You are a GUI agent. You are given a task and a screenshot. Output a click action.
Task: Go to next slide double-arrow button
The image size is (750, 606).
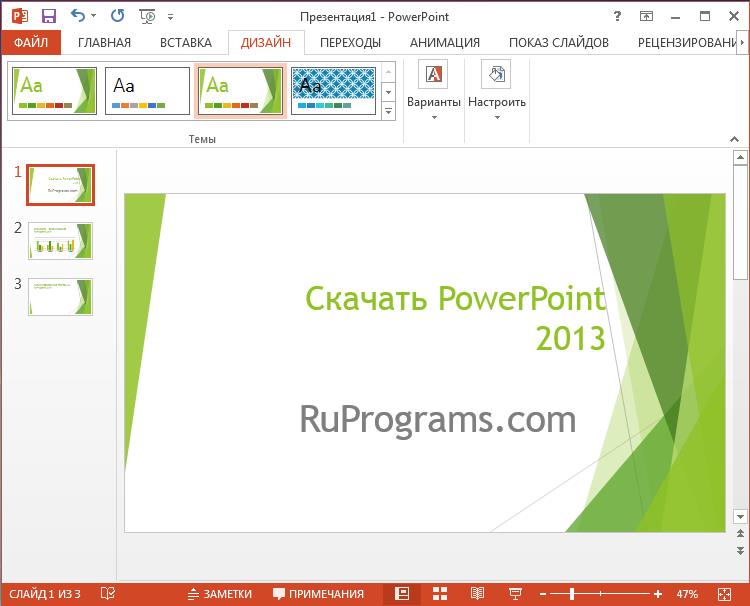tap(740, 551)
